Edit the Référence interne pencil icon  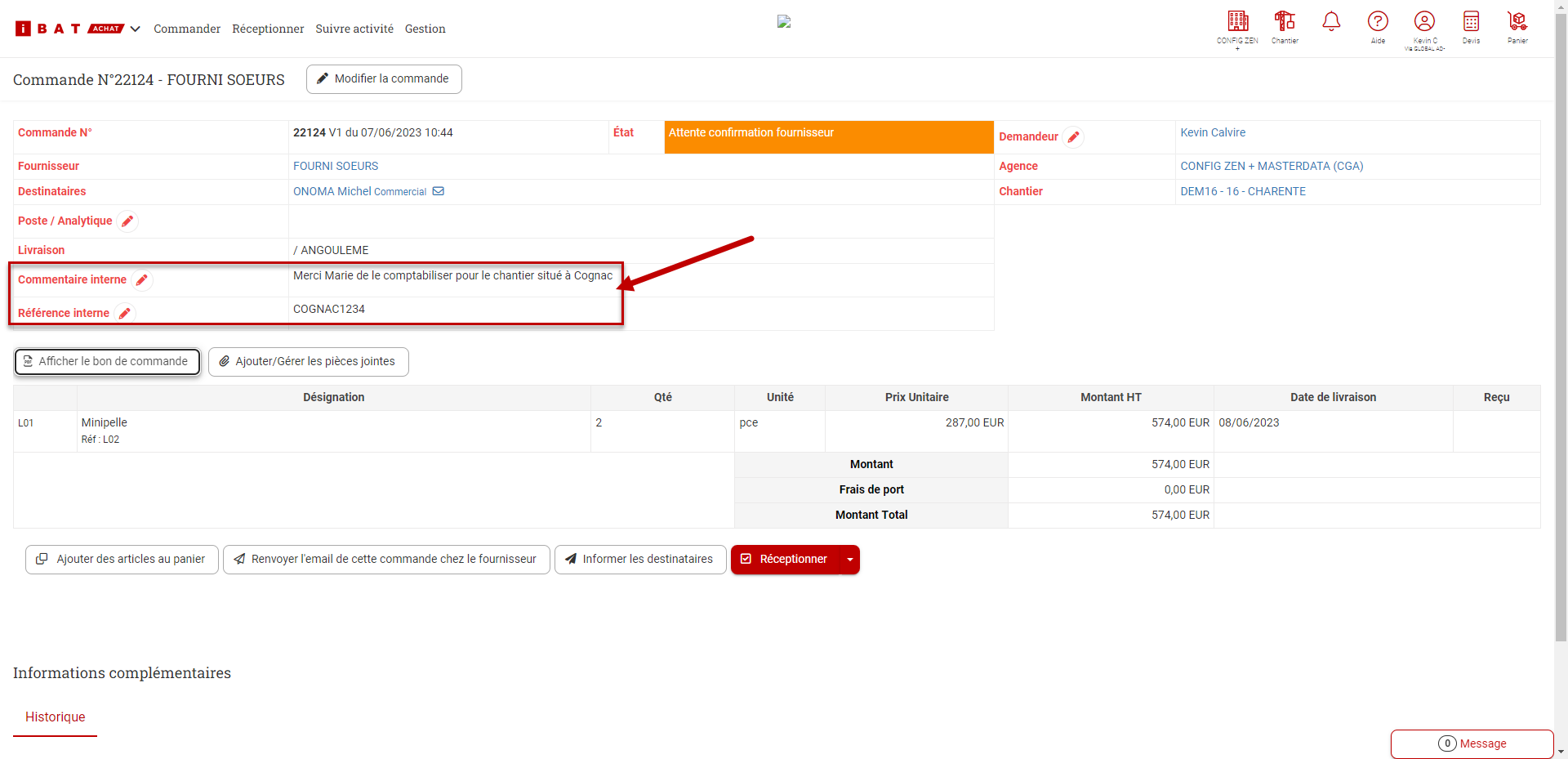pyautogui.click(x=125, y=314)
